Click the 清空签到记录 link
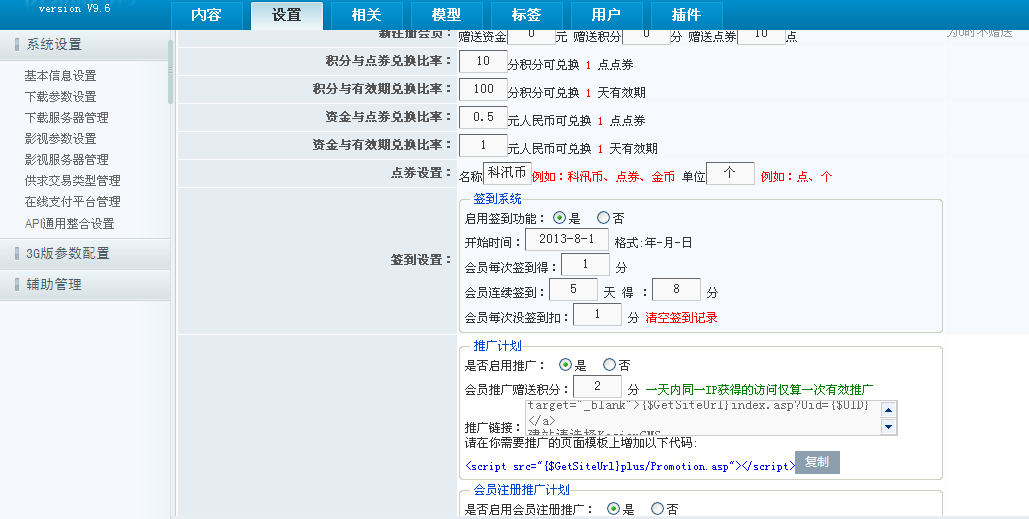Screen dimensions: 1029x519 [681, 318]
